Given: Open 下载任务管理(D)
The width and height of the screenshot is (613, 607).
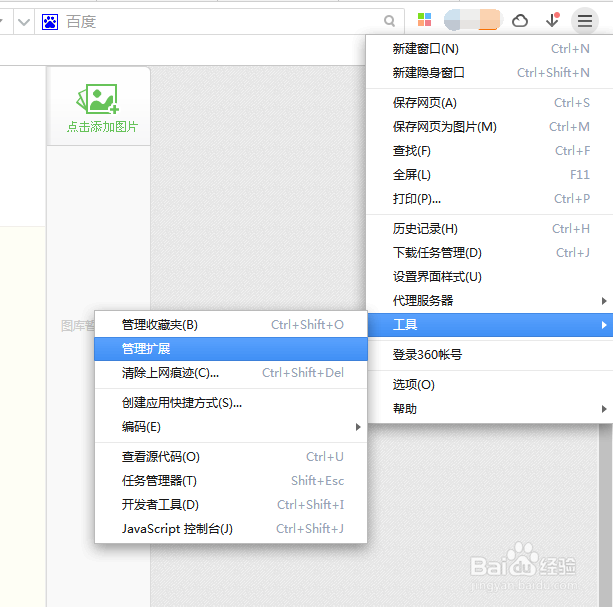Looking at the screenshot, I should tap(490, 253).
